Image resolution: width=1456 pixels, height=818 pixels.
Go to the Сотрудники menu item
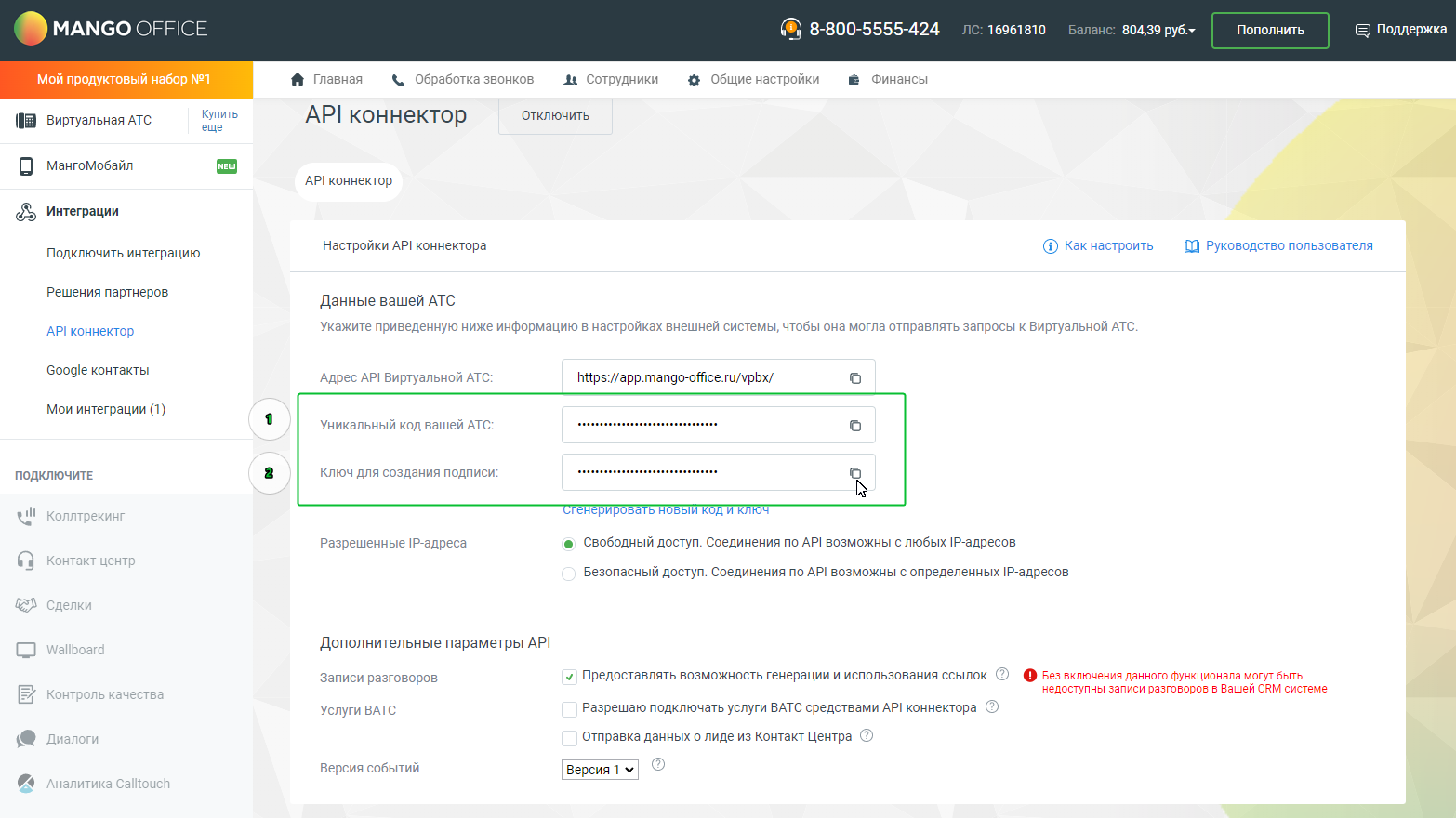[x=611, y=80]
